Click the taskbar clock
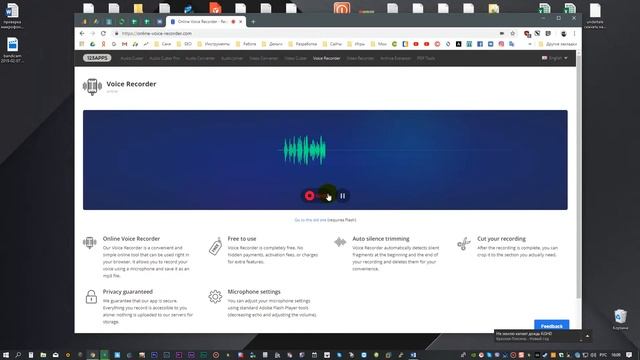Image resolution: width=640 pixels, height=360 pixels. pos(616,355)
